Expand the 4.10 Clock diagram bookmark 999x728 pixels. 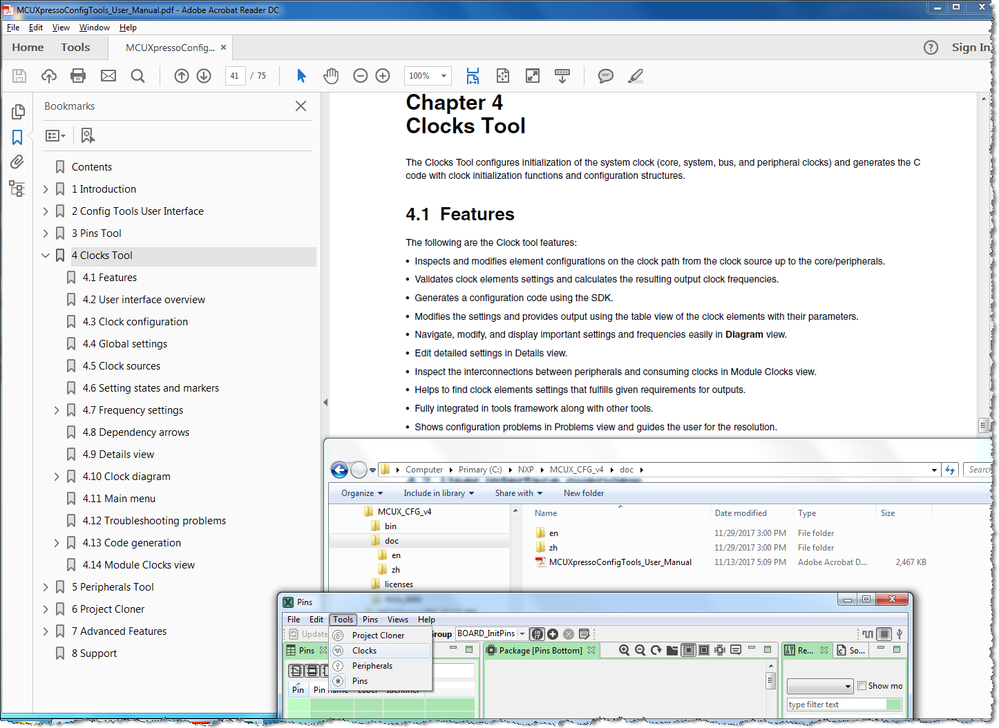(57, 476)
